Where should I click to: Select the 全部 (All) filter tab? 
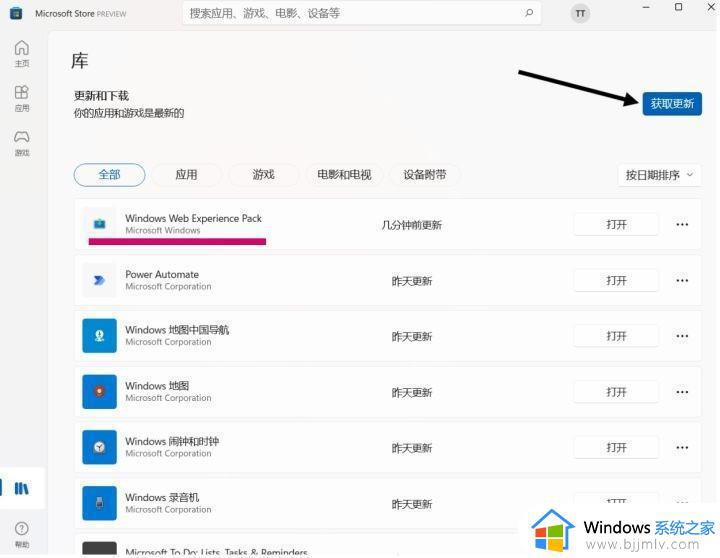(x=109, y=175)
